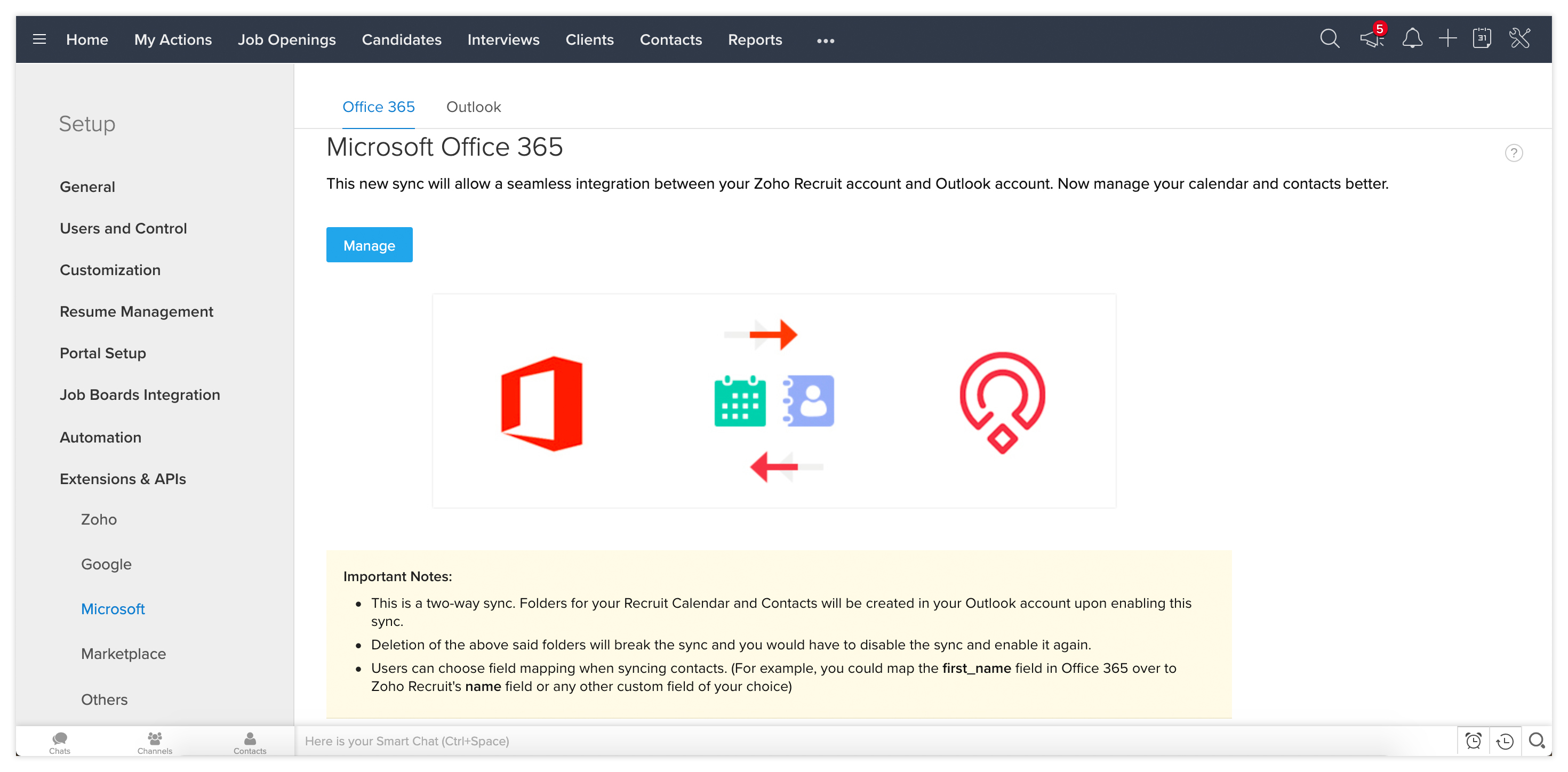Click the Smart Chat input field

point(852,741)
